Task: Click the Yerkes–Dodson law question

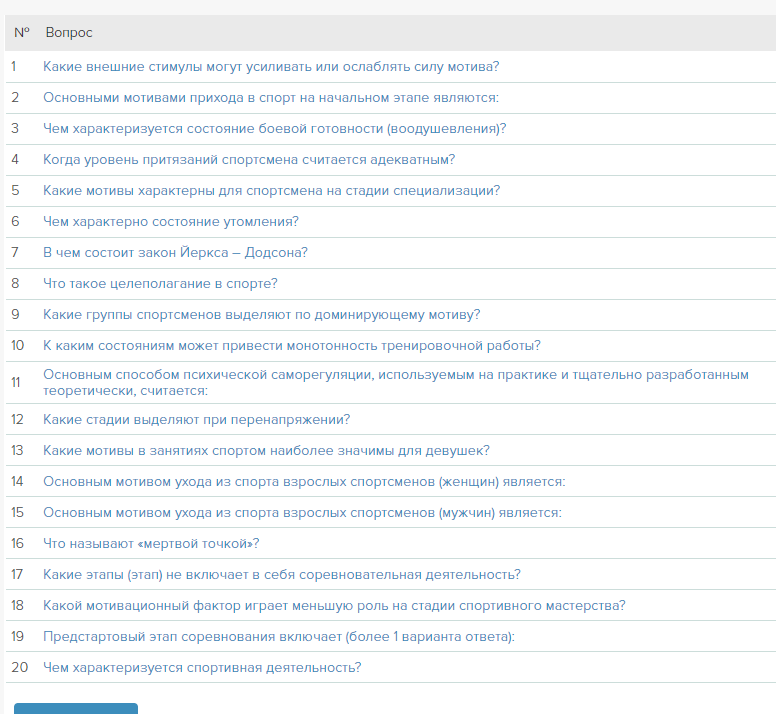Action: coord(175,253)
